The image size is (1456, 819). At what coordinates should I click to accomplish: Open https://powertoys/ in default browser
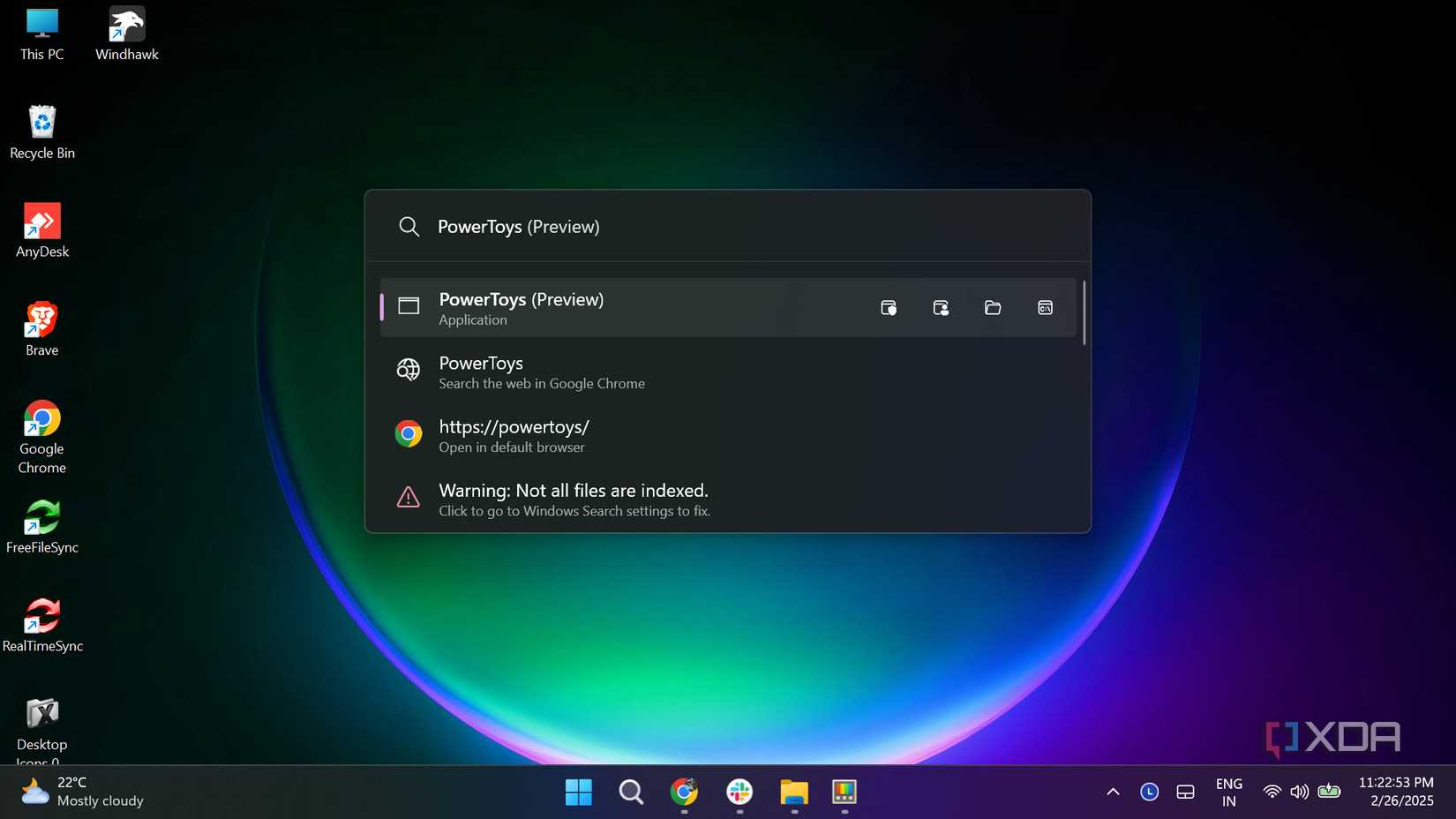(728, 435)
